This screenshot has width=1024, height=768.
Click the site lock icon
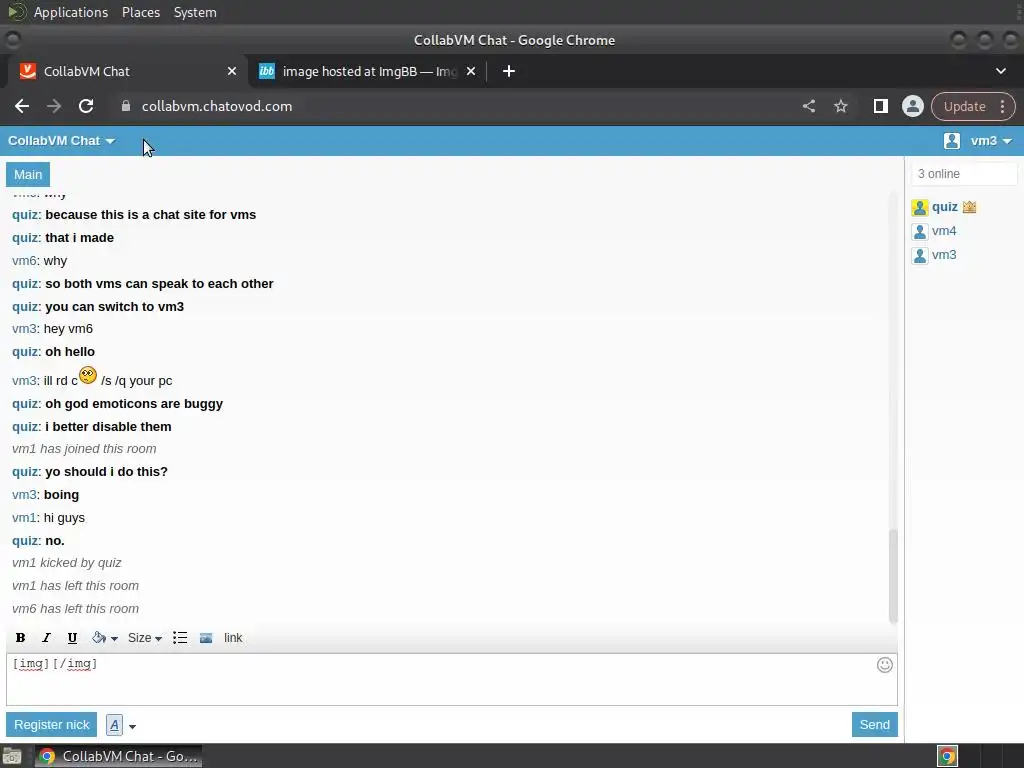(x=126, y=106)
